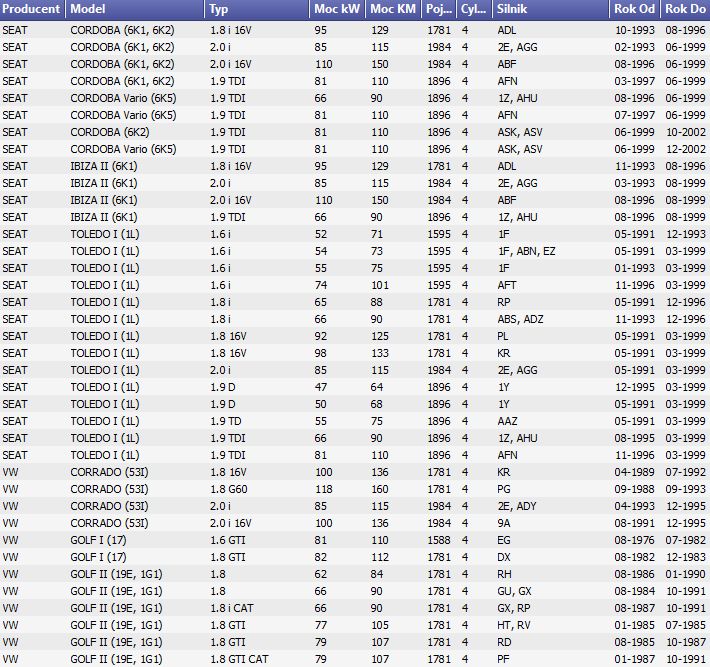The image size is (710, 667).
Task: Click the '1588' displacement cell
Action: pos(439,540)
